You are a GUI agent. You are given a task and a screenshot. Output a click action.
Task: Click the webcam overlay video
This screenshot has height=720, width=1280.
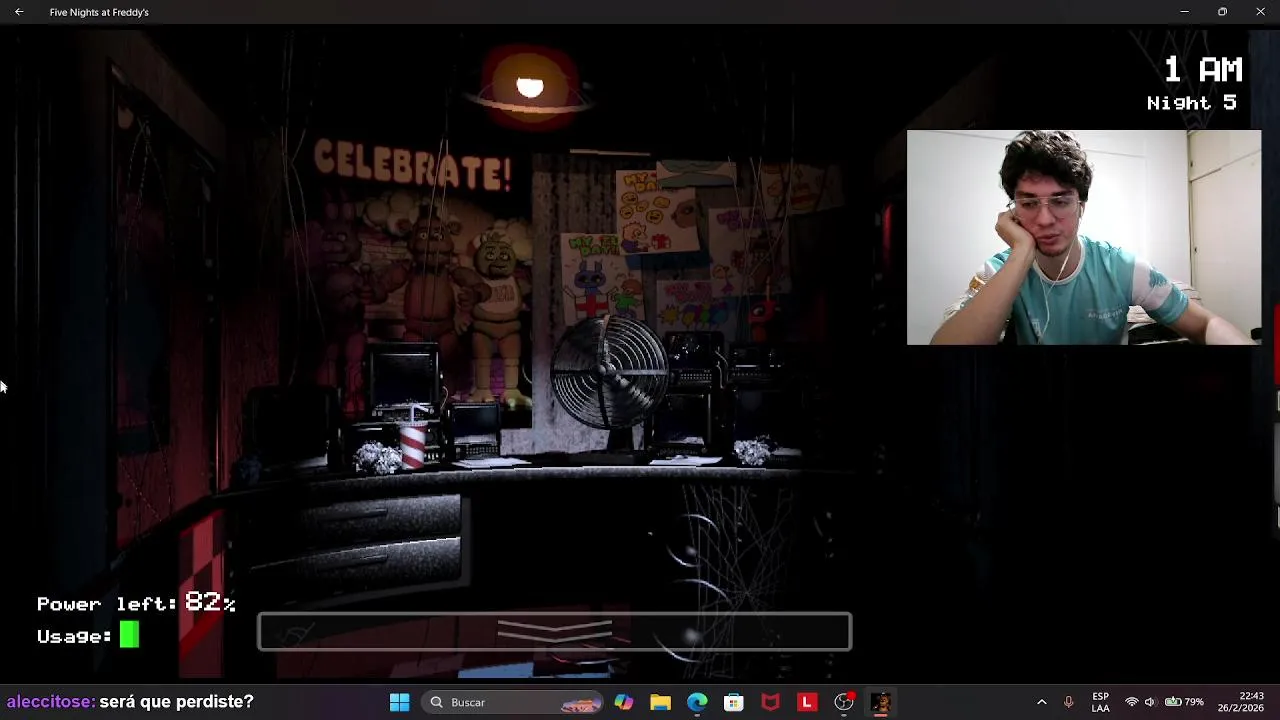(1084, 237)
